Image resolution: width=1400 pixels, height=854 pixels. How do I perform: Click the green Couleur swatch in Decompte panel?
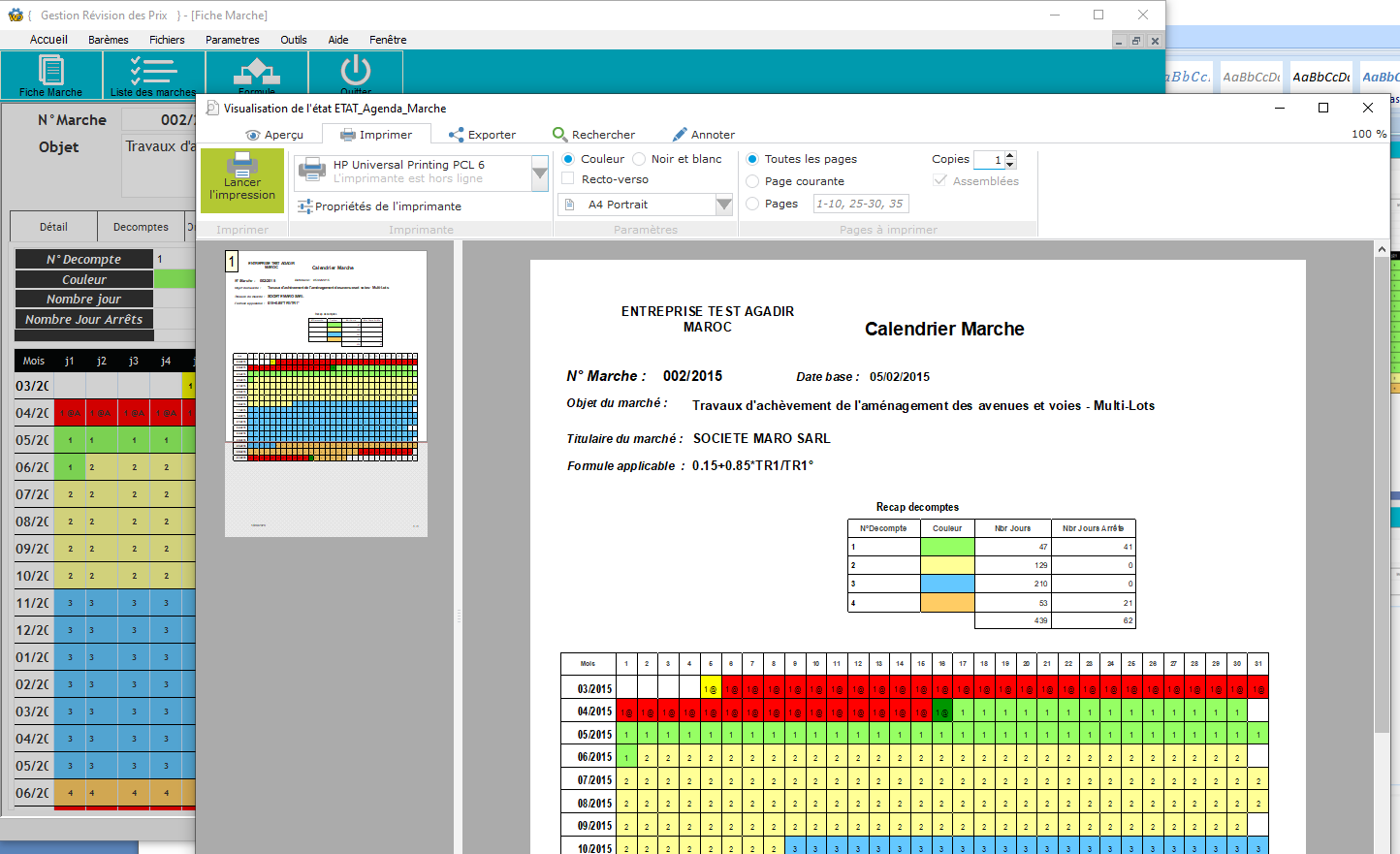pos(175,279)
